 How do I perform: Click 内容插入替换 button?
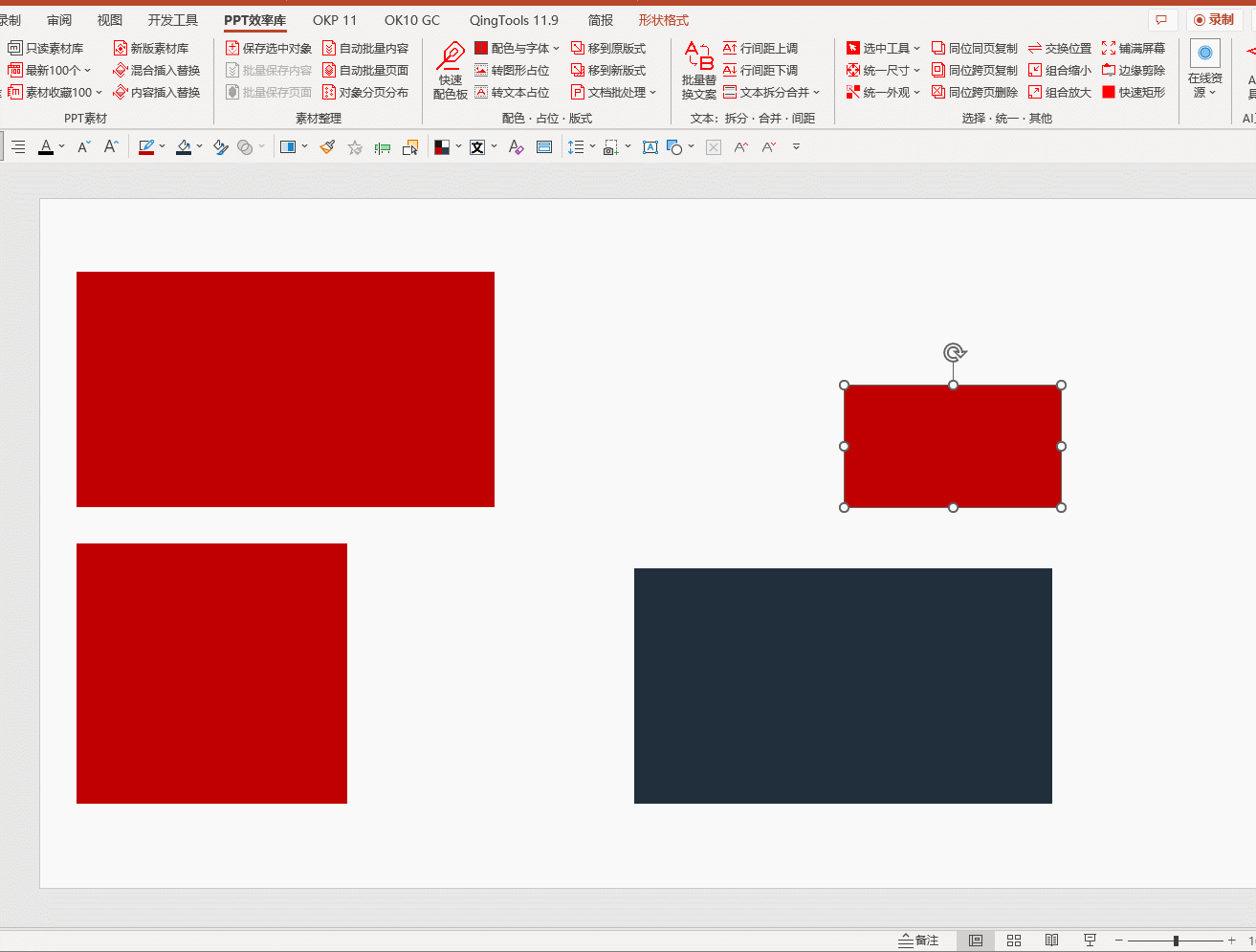(157, 92)
